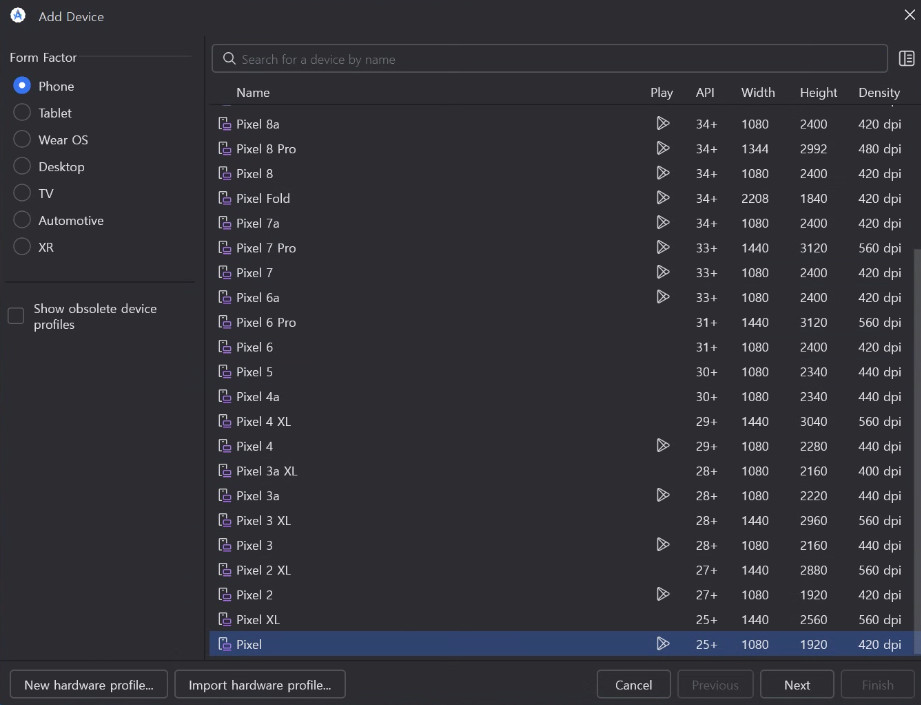The width and height of the screenshot is (921, 705).
Task: Select the Pixel Fold device name
Action: 263,198
